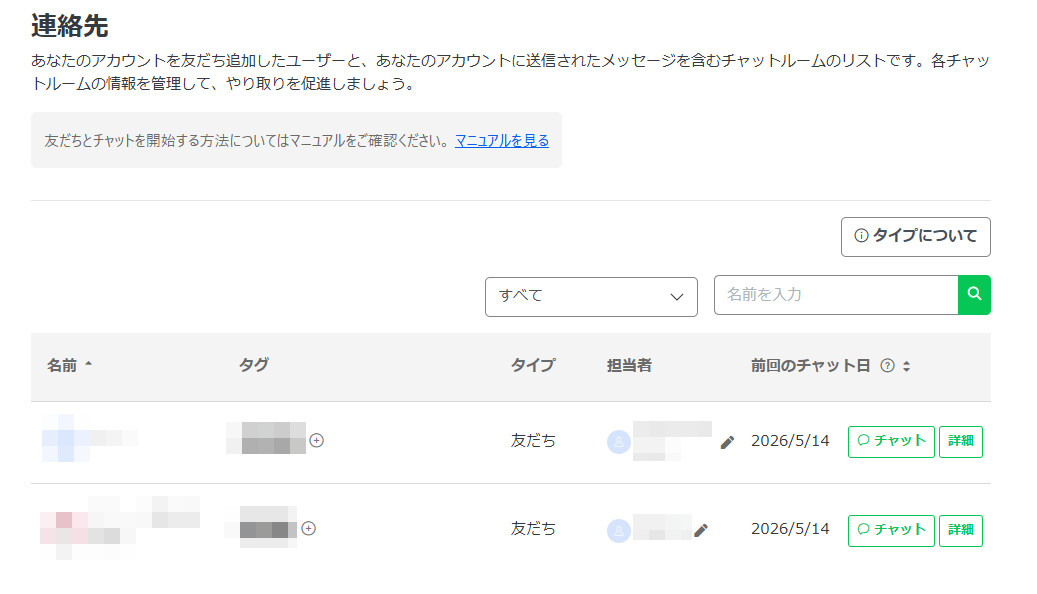Image resolution: width=1037 pixels, height=594 pixels.
Task: Open the マニュアルを見る link
Action: tap(502, 141)
